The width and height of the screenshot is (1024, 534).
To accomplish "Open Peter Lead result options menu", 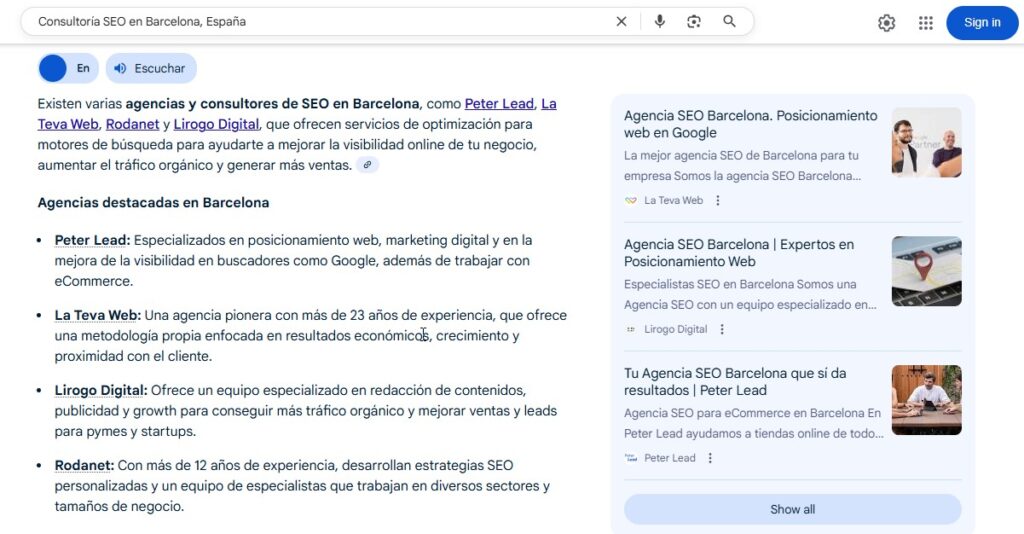I will (710, 458).
